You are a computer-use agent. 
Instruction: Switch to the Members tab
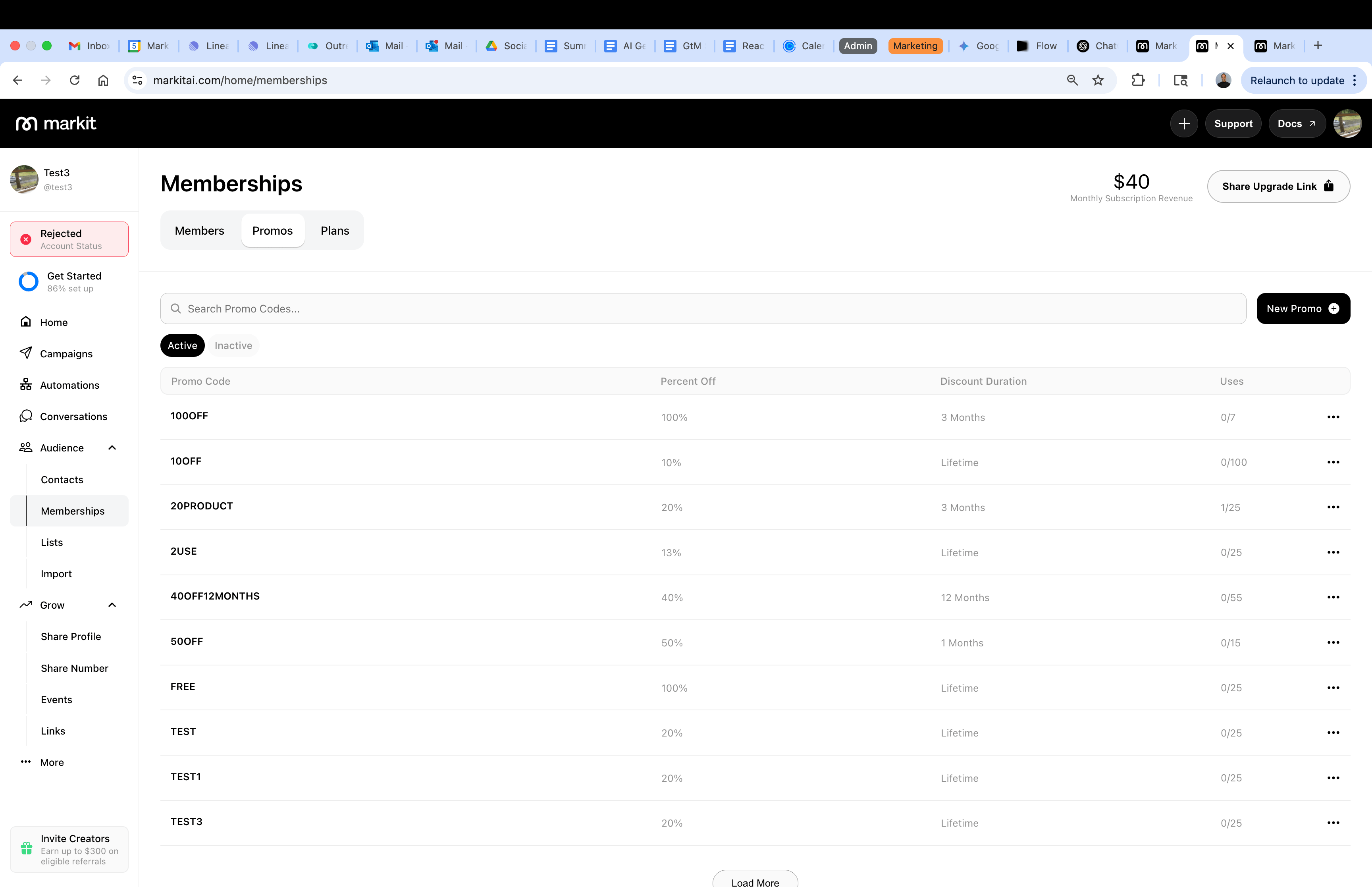point(199,230)
